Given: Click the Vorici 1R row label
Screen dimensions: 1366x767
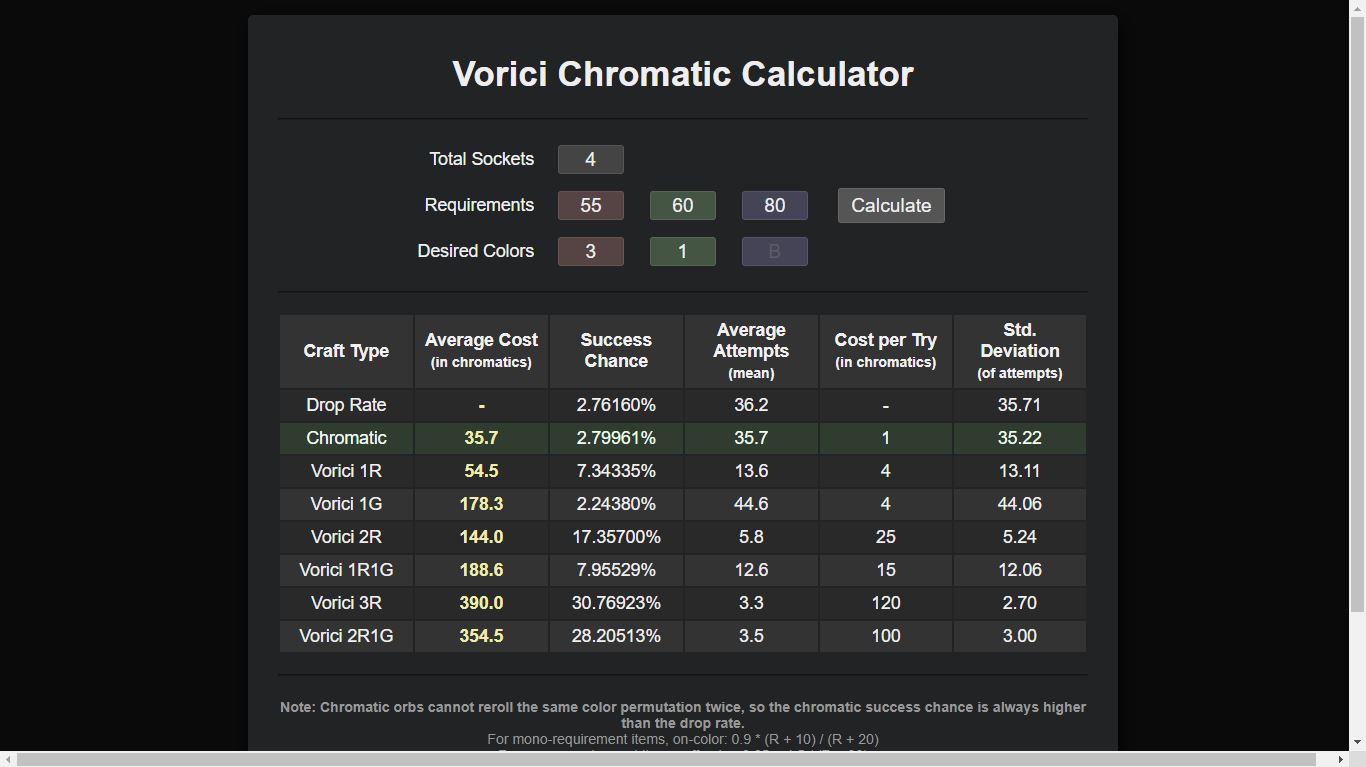Looking at the screenshot, I should click(346, 471).
